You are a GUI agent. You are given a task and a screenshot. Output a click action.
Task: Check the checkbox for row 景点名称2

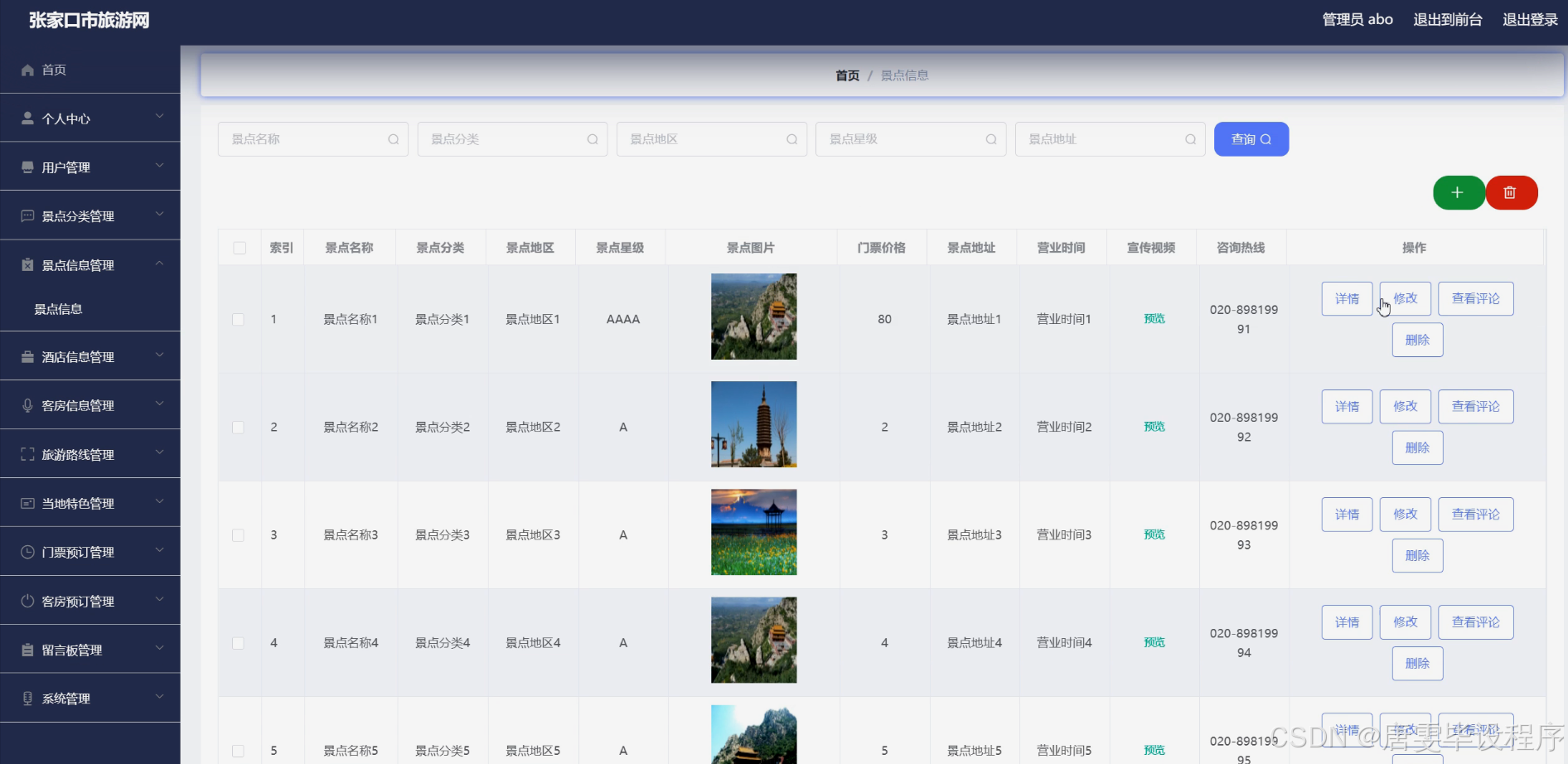(x=238, y=428)
